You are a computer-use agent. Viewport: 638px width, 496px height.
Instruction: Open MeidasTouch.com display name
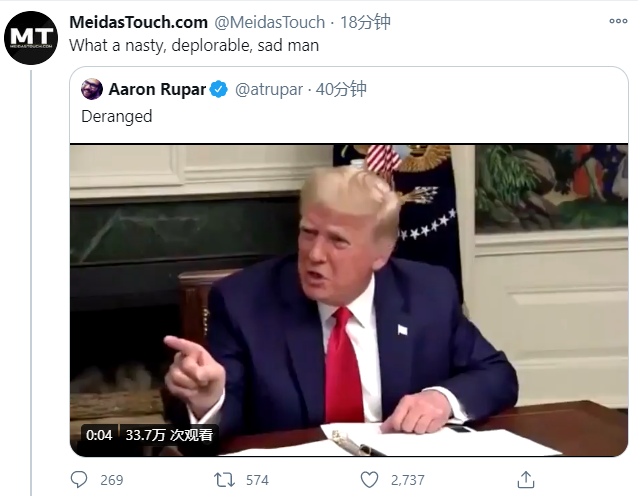coord(138,22)
